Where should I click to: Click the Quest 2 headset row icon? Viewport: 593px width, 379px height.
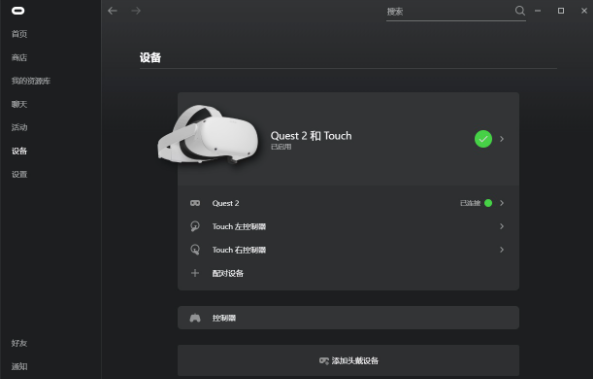click(x=195, y=203)
